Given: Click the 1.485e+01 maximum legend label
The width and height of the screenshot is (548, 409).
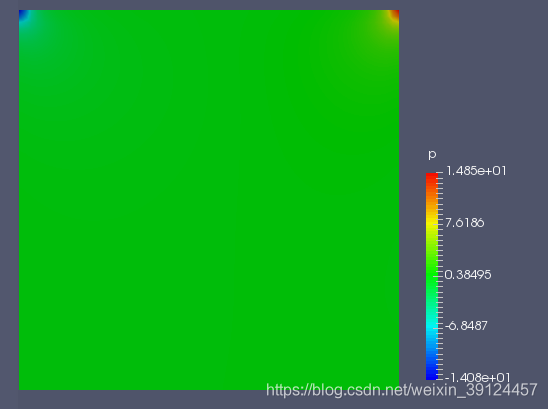Looking at the screenshot, I should pyautogui.click(x=476, y=171).
